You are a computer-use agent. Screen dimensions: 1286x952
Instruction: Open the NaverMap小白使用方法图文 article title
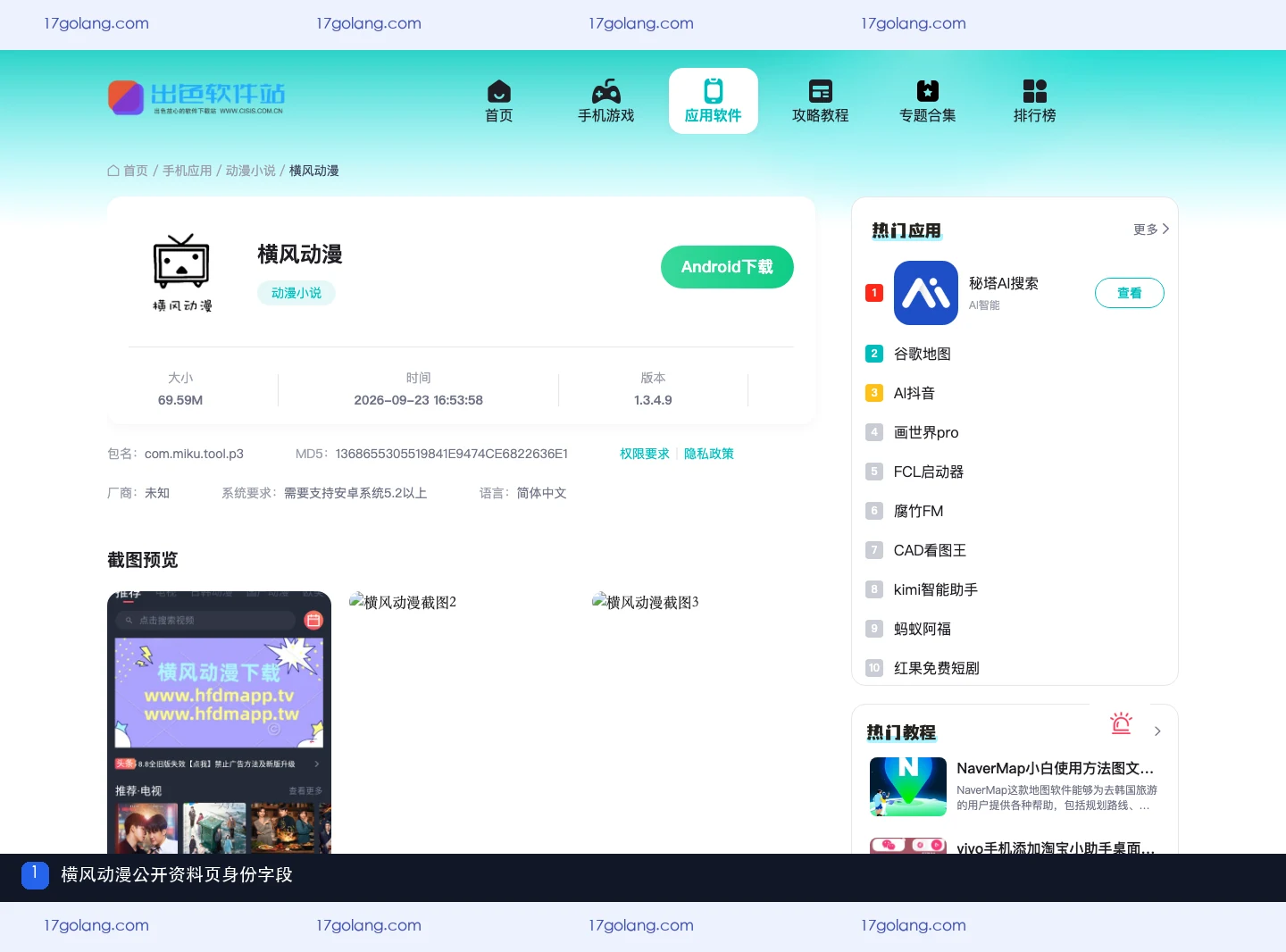[1056, 768]
